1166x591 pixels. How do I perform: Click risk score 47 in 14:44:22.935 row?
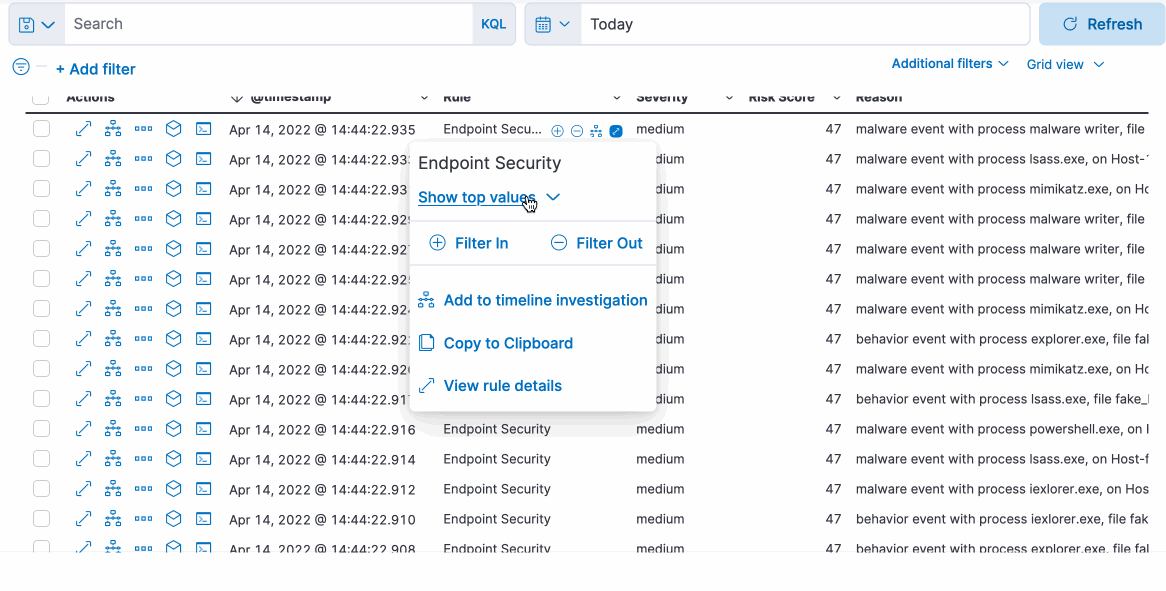tap(833, 129)
